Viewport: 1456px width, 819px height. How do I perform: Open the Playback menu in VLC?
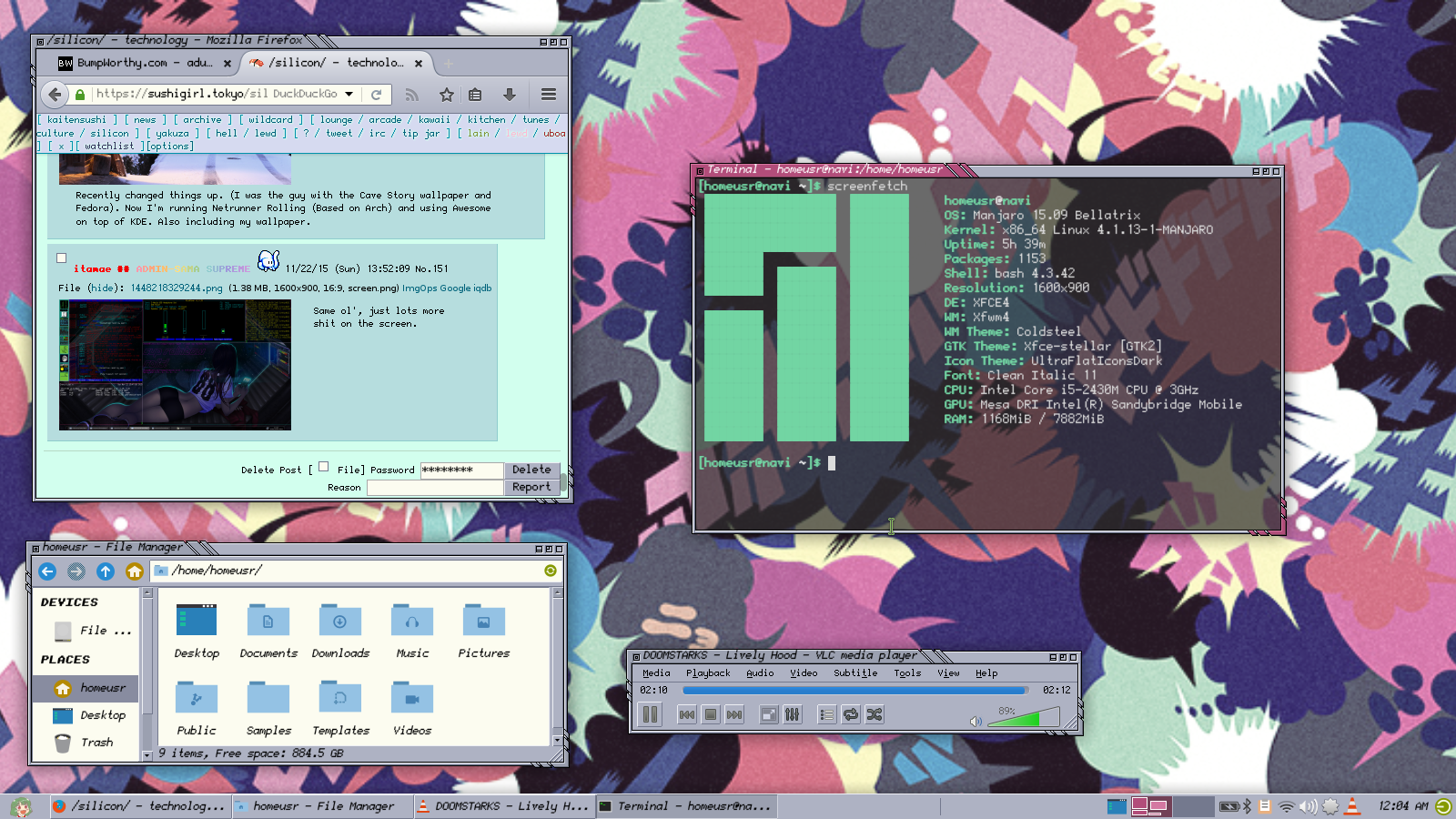708,673
